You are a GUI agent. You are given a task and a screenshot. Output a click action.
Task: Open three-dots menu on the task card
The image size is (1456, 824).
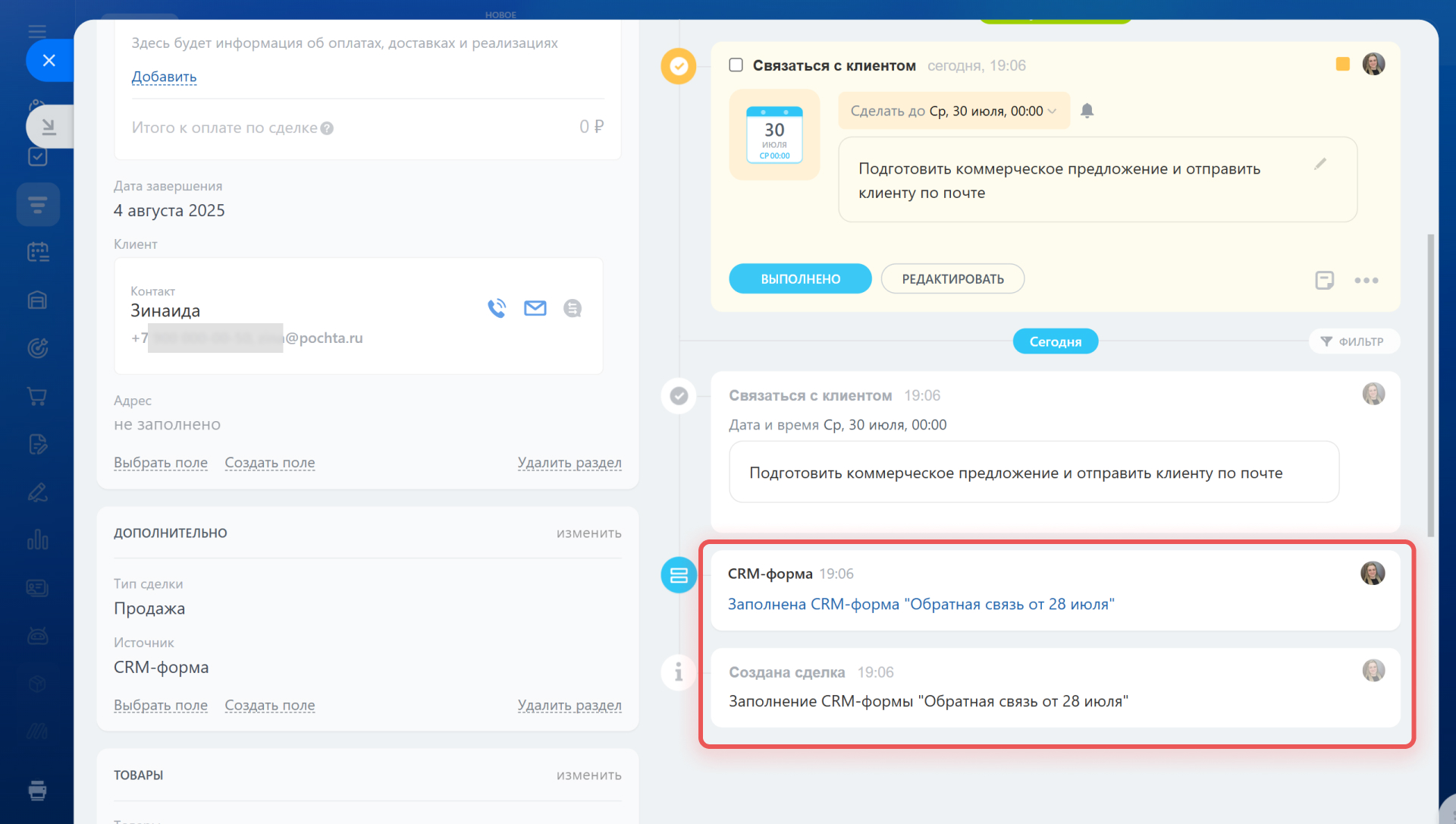click(x=1367, y=281)
